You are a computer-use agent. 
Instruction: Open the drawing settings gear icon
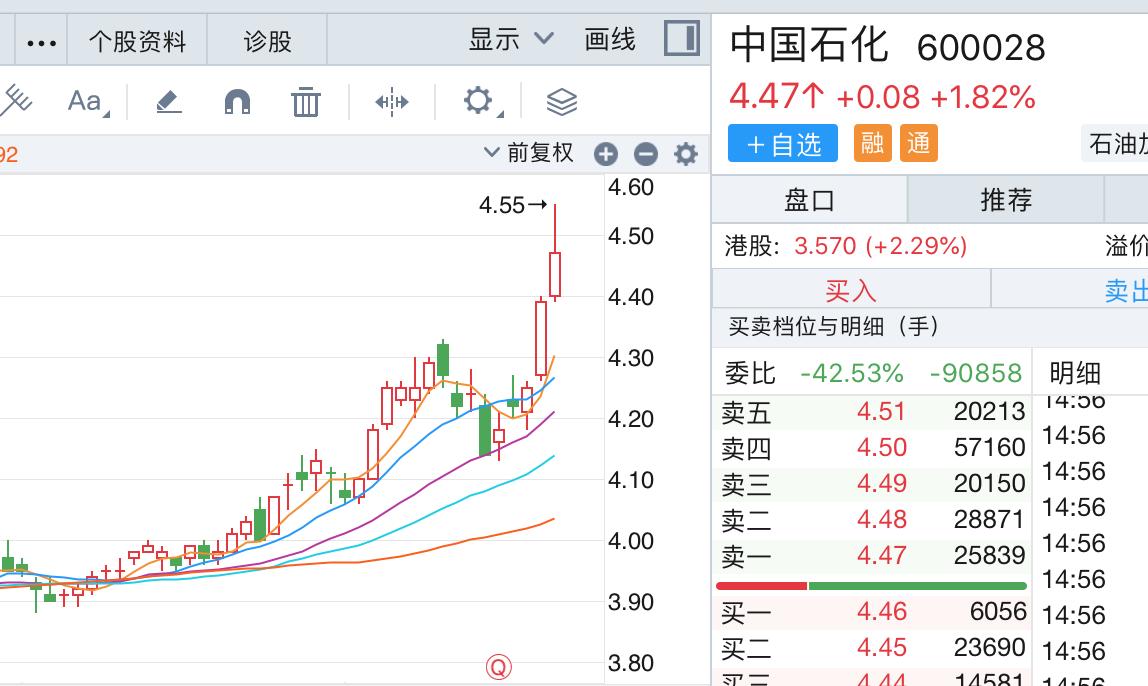477,101
